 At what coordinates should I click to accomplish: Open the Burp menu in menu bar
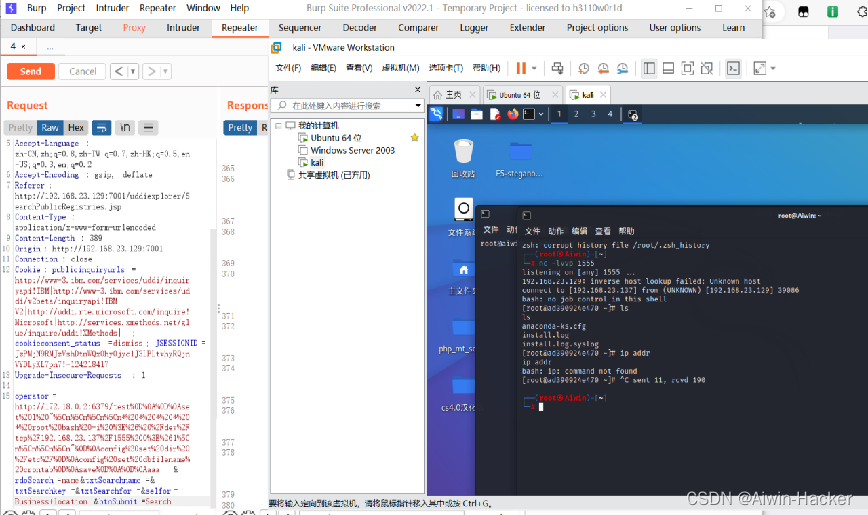pos(37,8)
